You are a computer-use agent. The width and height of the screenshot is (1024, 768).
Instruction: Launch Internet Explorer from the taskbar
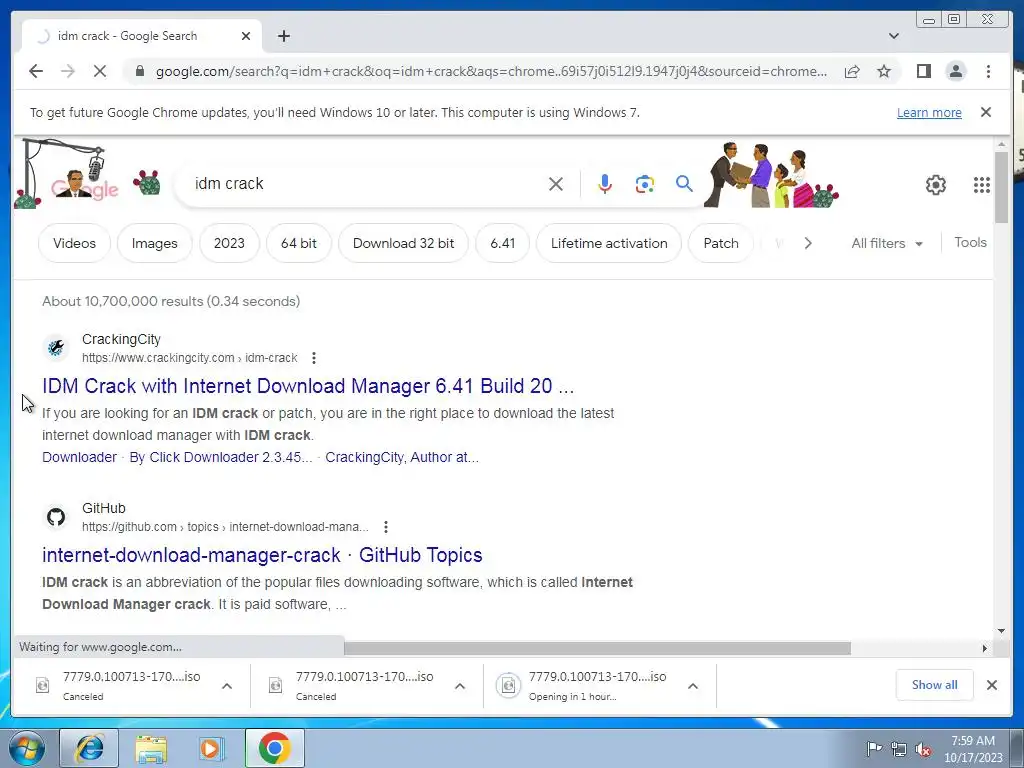[x=89, y=748]
